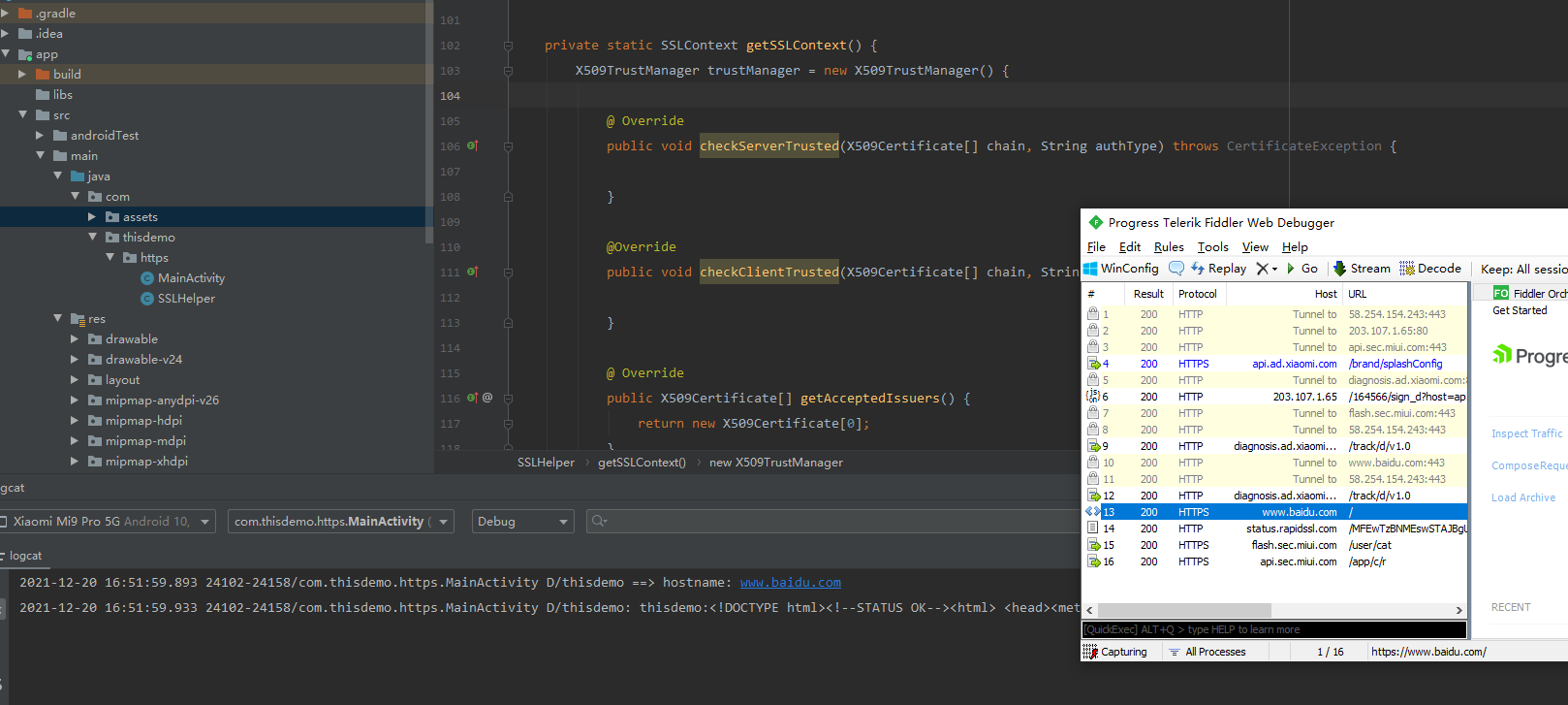The image size is (1568, 705).
Task: Click All Processes filter in status bar
Action: click(x=1207, y=652)
